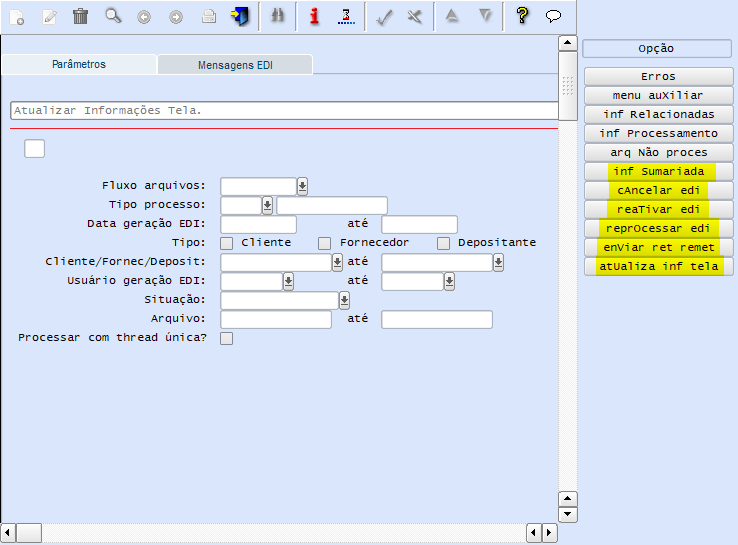
Task: Click the trash delete icon
Action: pos(80,16)
